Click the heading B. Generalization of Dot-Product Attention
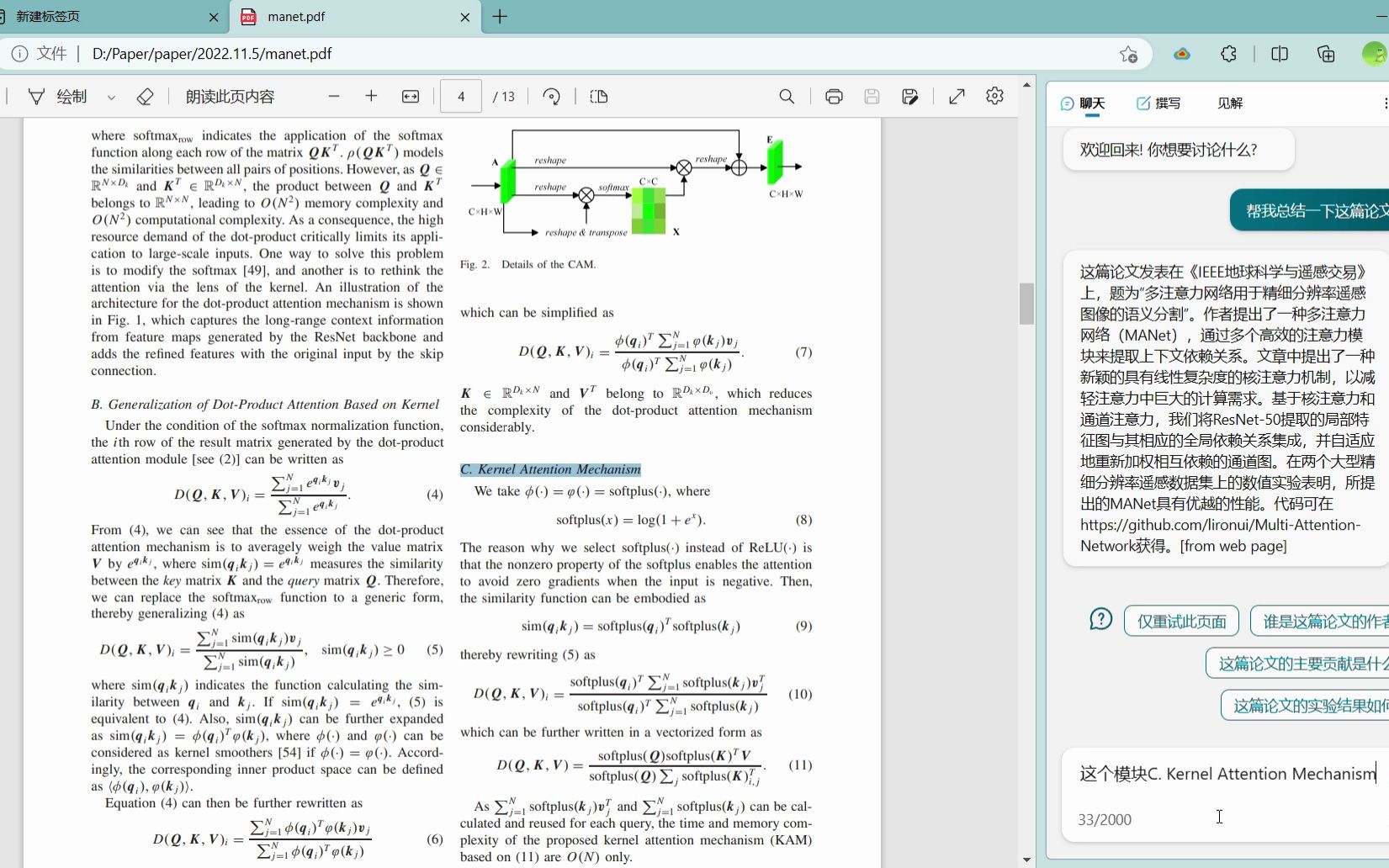The width and height of the screenshot is (1389, 868). 265,405
